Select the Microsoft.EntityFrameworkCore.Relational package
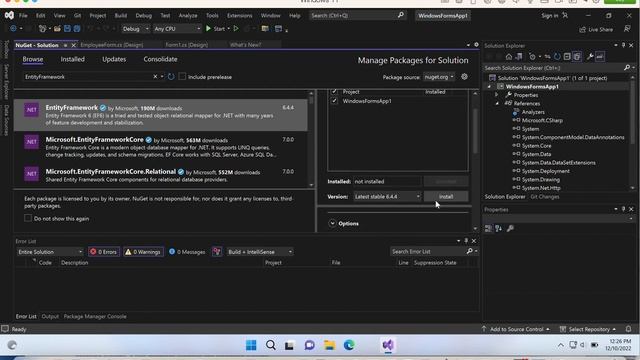The height and width of the screenshot is (360, 640). (x=161, y=175)
